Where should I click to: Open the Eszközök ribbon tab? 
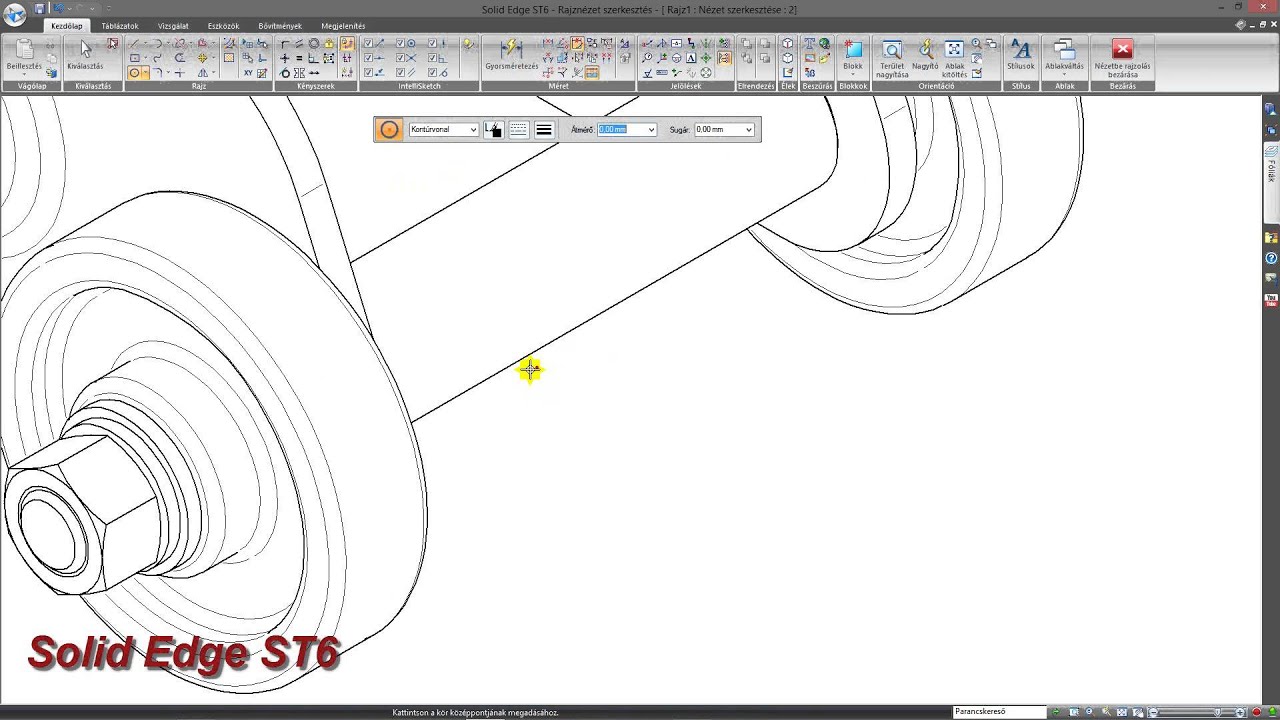[223, 26]
